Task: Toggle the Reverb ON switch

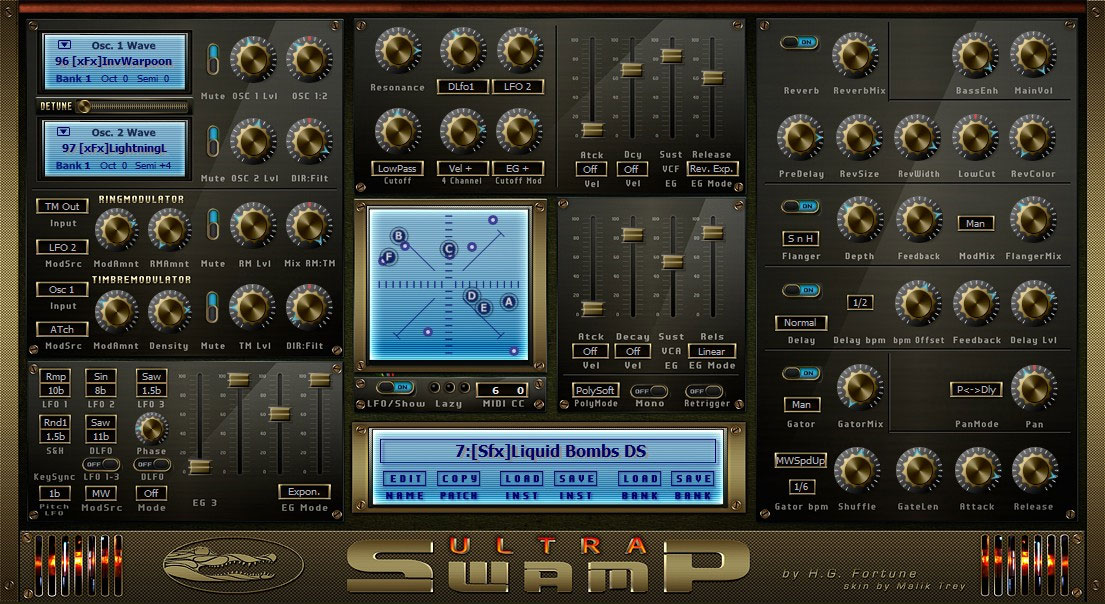Action: [x=799, y=42]
